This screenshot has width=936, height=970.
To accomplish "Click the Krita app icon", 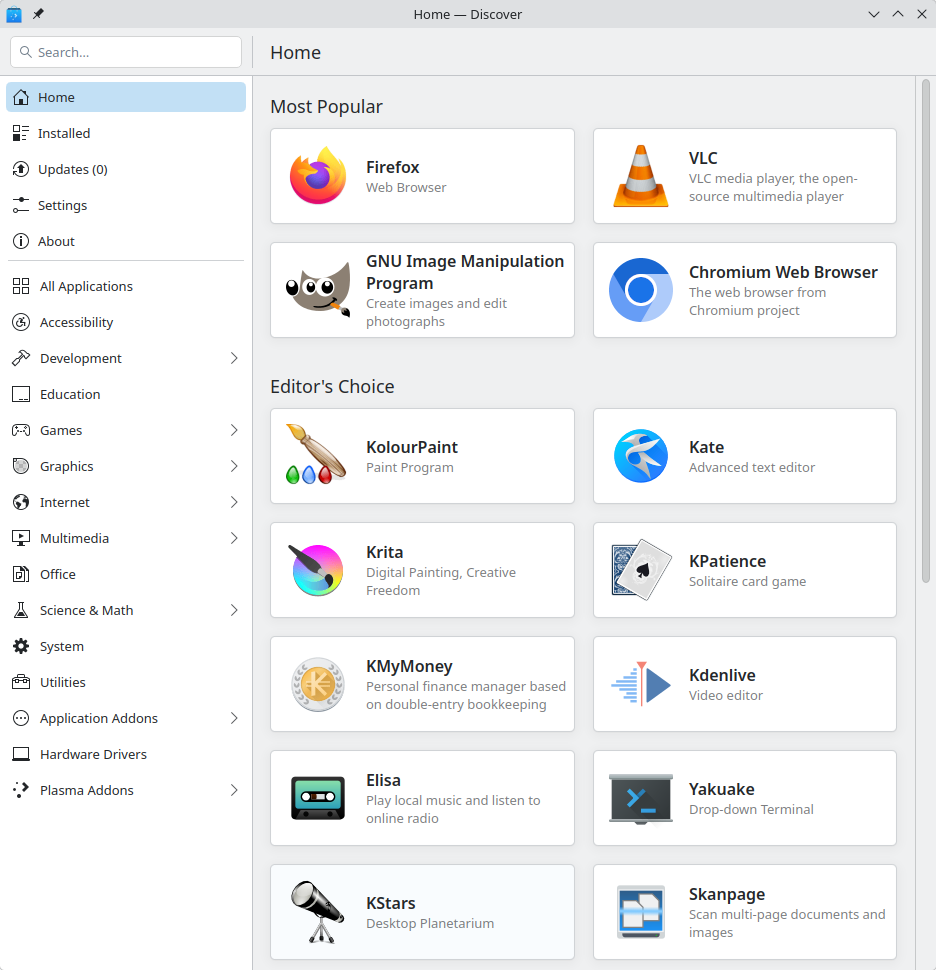I will 318,570.
